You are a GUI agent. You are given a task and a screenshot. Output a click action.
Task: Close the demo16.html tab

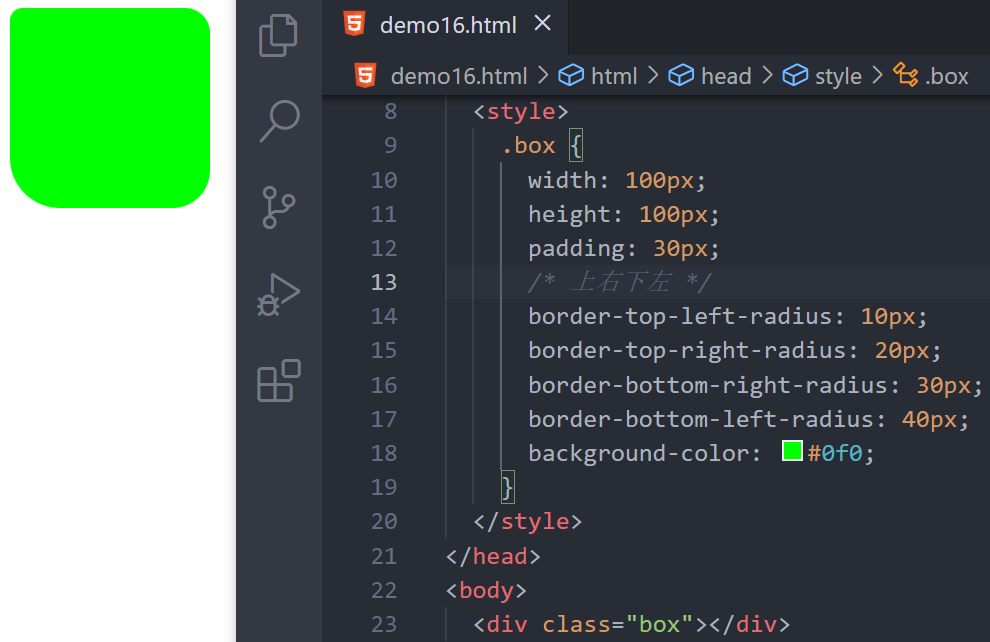click(x=542, y=22)
